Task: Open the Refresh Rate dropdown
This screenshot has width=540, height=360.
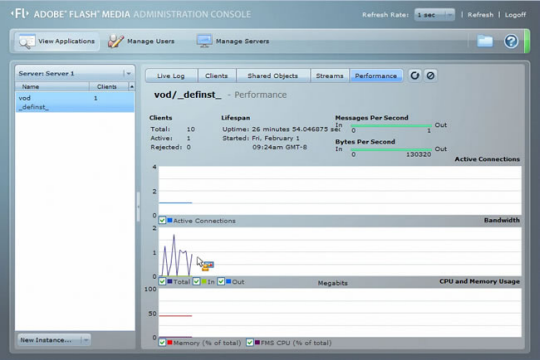Action: pos(434,15)
